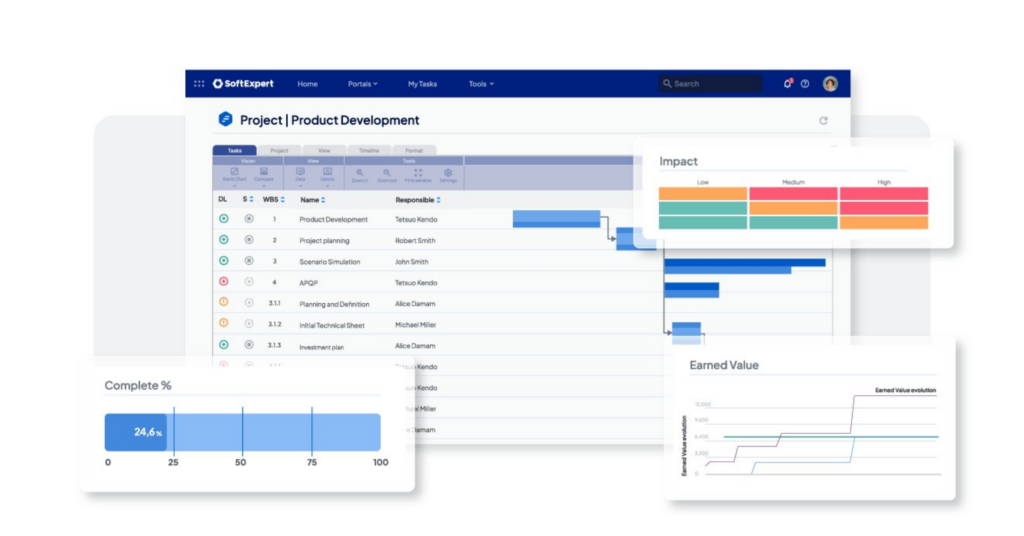
Task: Expand the Portals dropdown menu
Action: [x=362, y=84]
